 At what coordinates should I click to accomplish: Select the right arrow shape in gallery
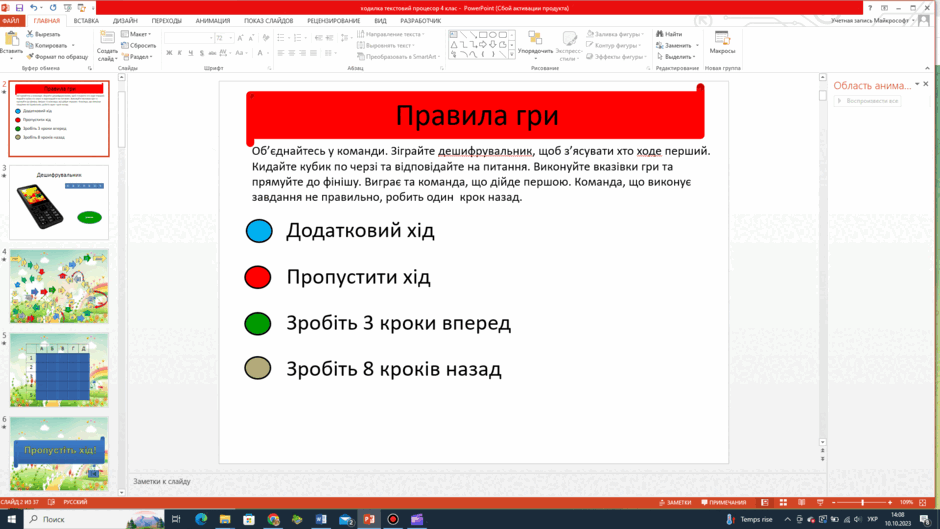tap(483, 44)
